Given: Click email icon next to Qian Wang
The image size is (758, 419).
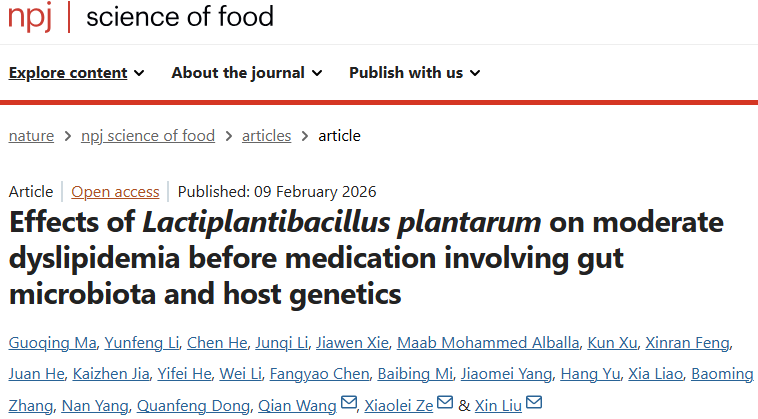Looking at the screenshot, I should tap(348, 404).
